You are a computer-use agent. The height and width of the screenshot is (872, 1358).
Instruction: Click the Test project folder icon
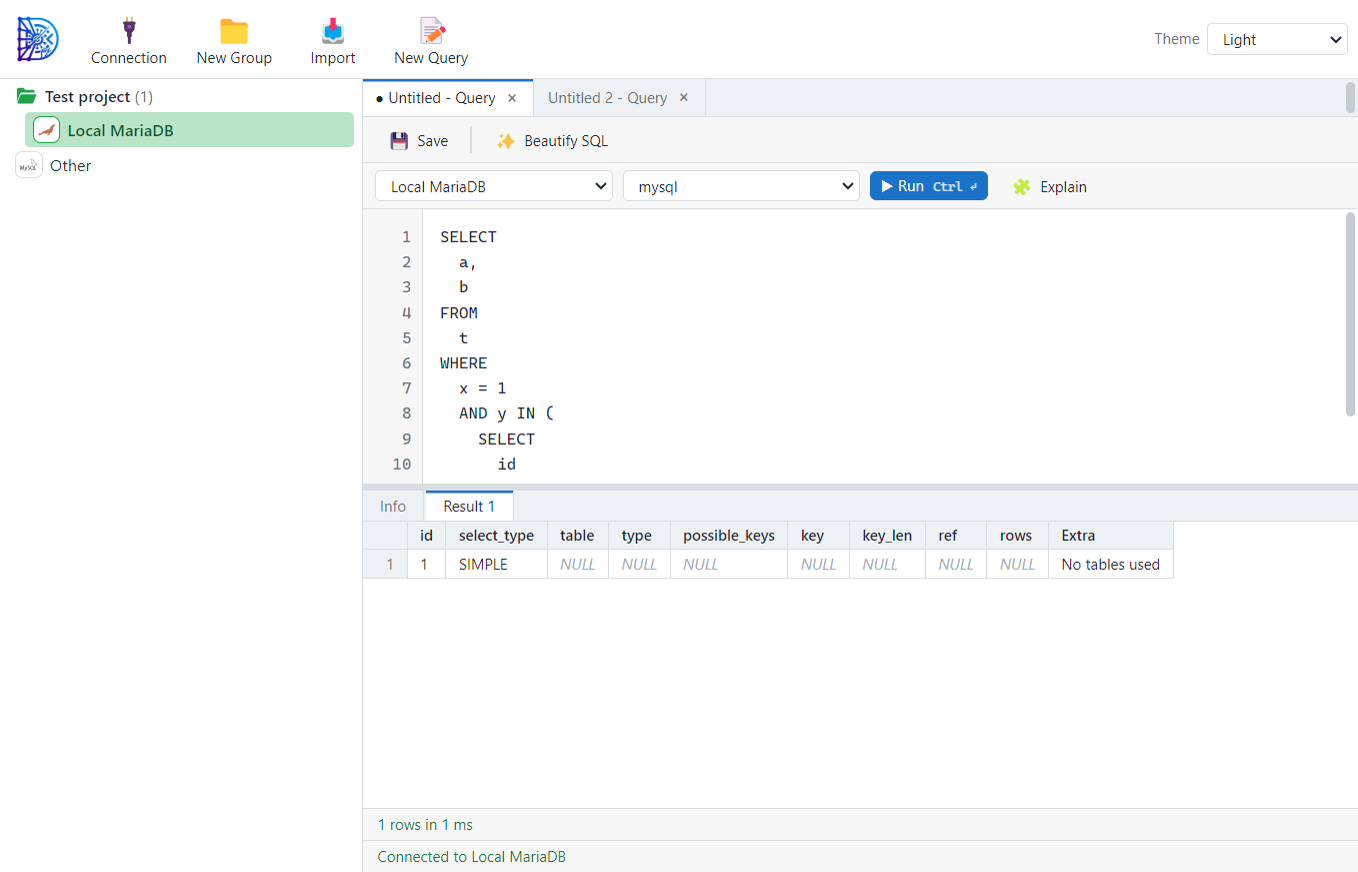pyautogui.click(x=27, y=97)
